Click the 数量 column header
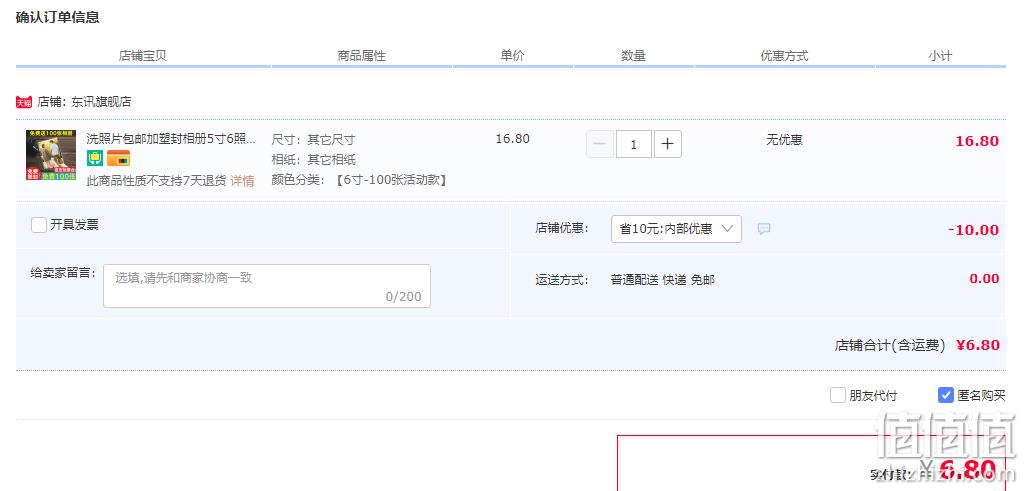1025x491 pixels. 633,56
